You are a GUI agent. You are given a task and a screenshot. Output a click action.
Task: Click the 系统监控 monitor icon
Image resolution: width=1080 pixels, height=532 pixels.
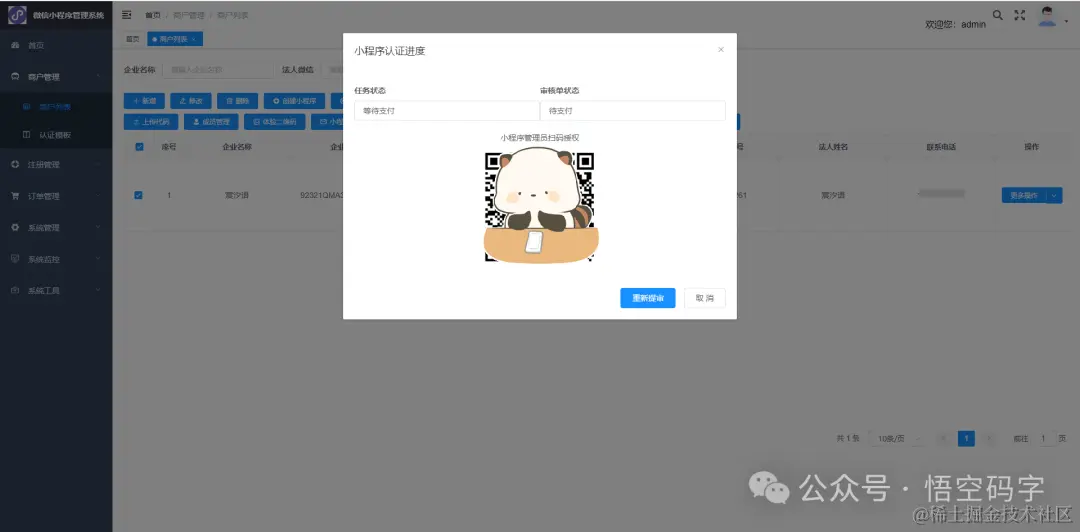pos(15,259)
